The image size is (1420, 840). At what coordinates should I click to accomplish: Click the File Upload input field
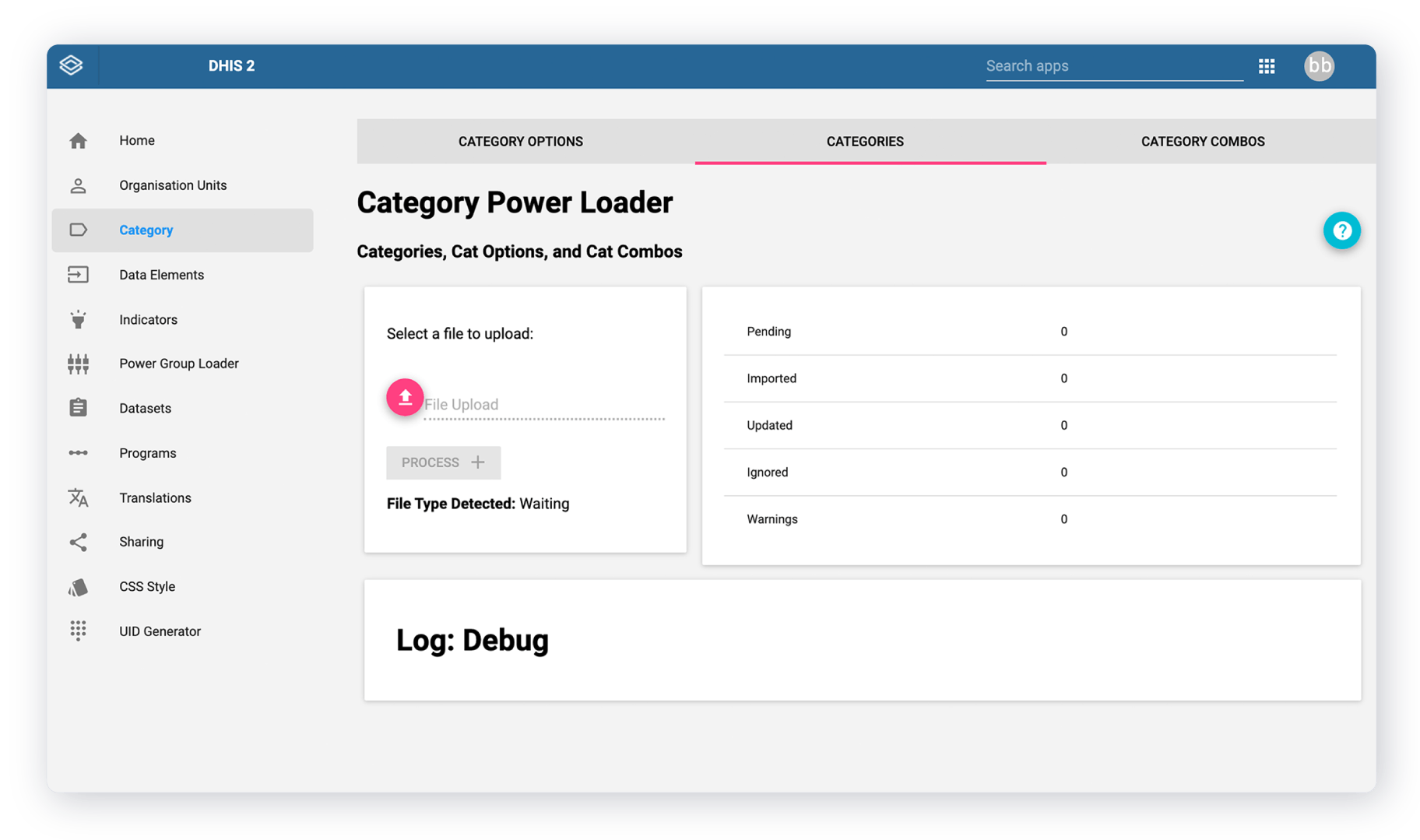(x=543, y=405)
